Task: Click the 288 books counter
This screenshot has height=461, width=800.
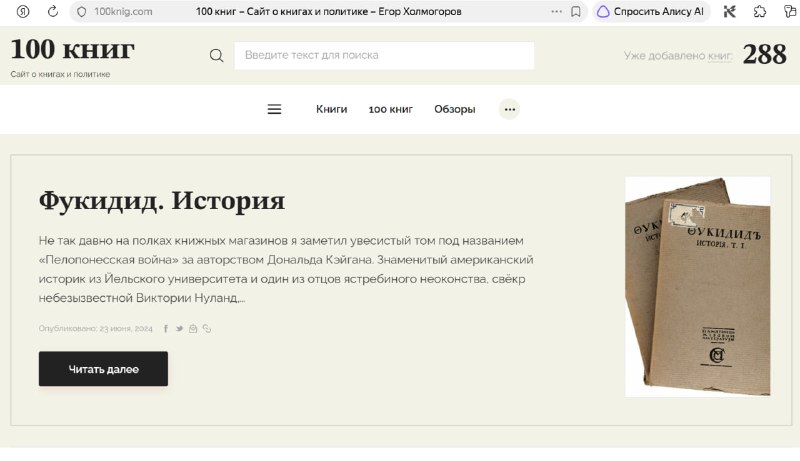Action: click(764, 54)
